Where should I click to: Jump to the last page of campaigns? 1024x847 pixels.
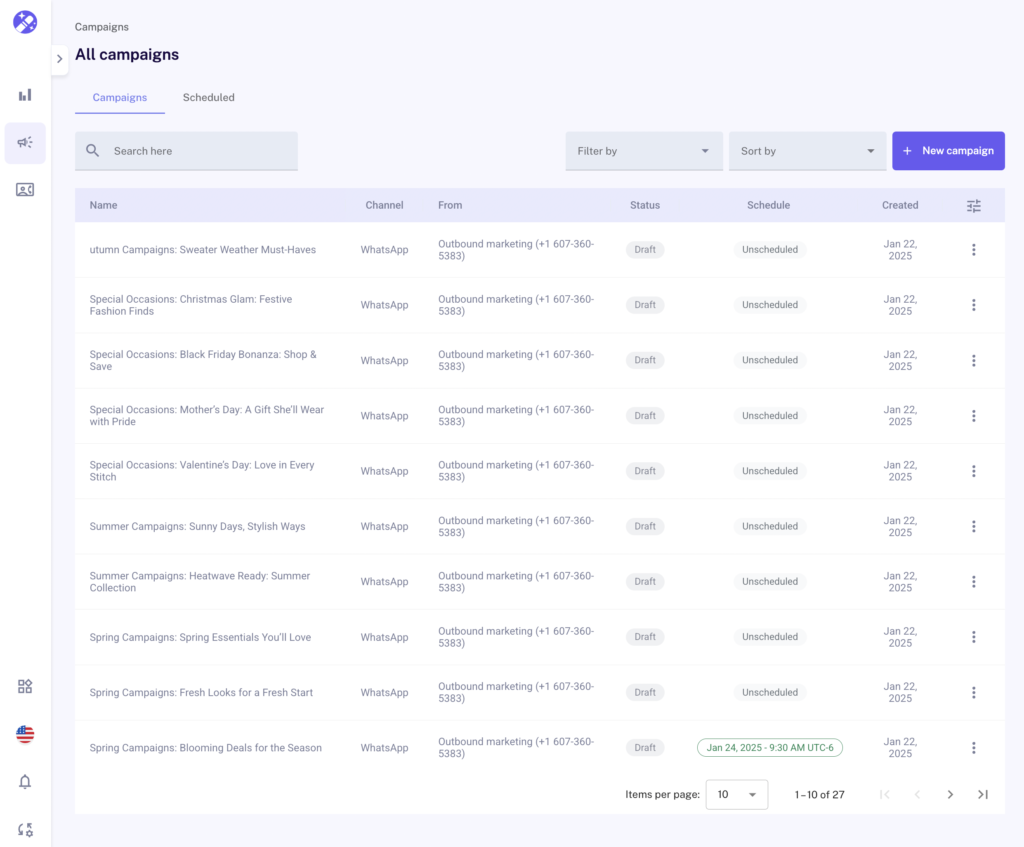tap(982, 795)
